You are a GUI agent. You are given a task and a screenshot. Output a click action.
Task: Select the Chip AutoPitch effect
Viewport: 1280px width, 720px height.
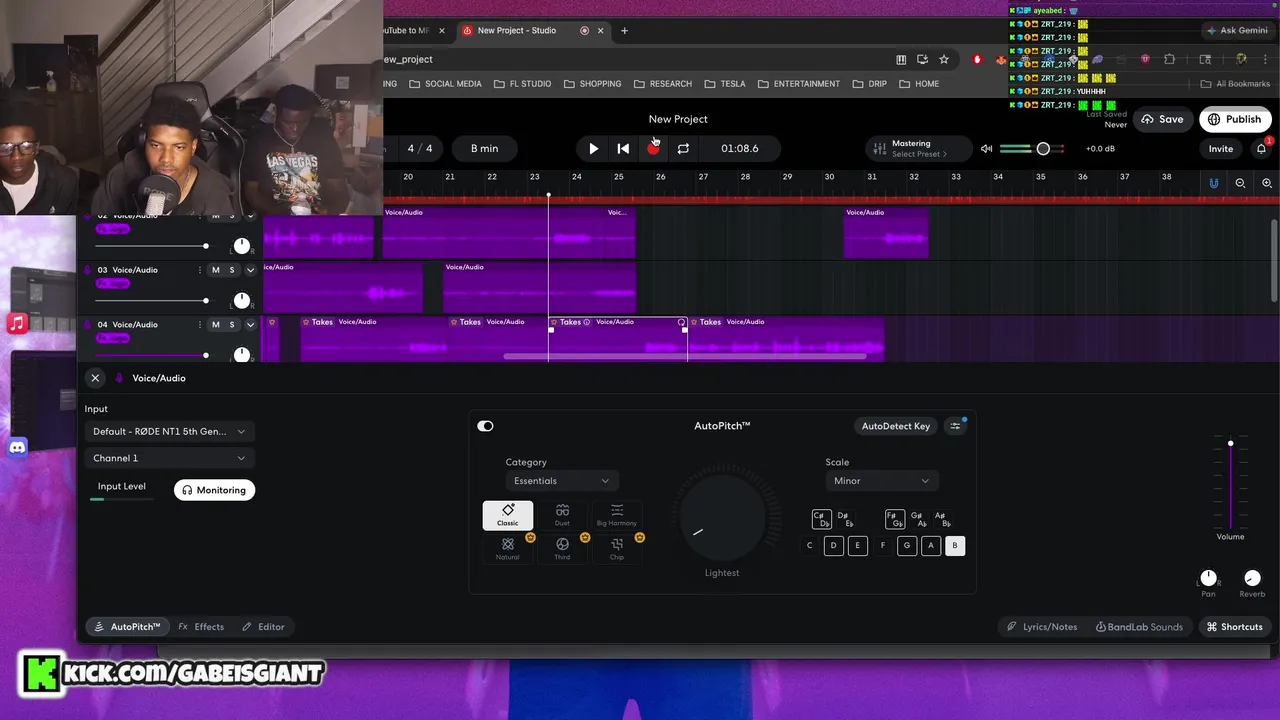pyautogui.click(x=617, y=549)
